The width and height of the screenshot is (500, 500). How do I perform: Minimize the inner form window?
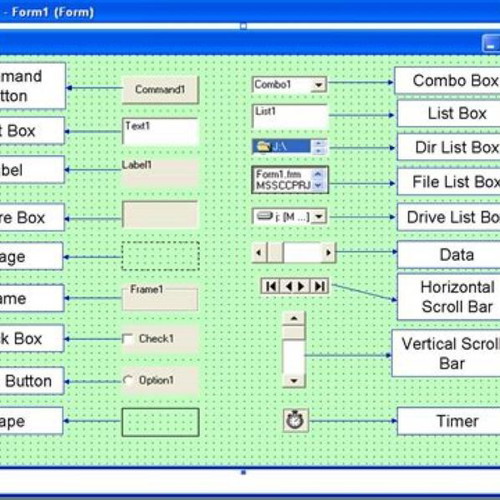pyautogui.click(x=491, y=44)
